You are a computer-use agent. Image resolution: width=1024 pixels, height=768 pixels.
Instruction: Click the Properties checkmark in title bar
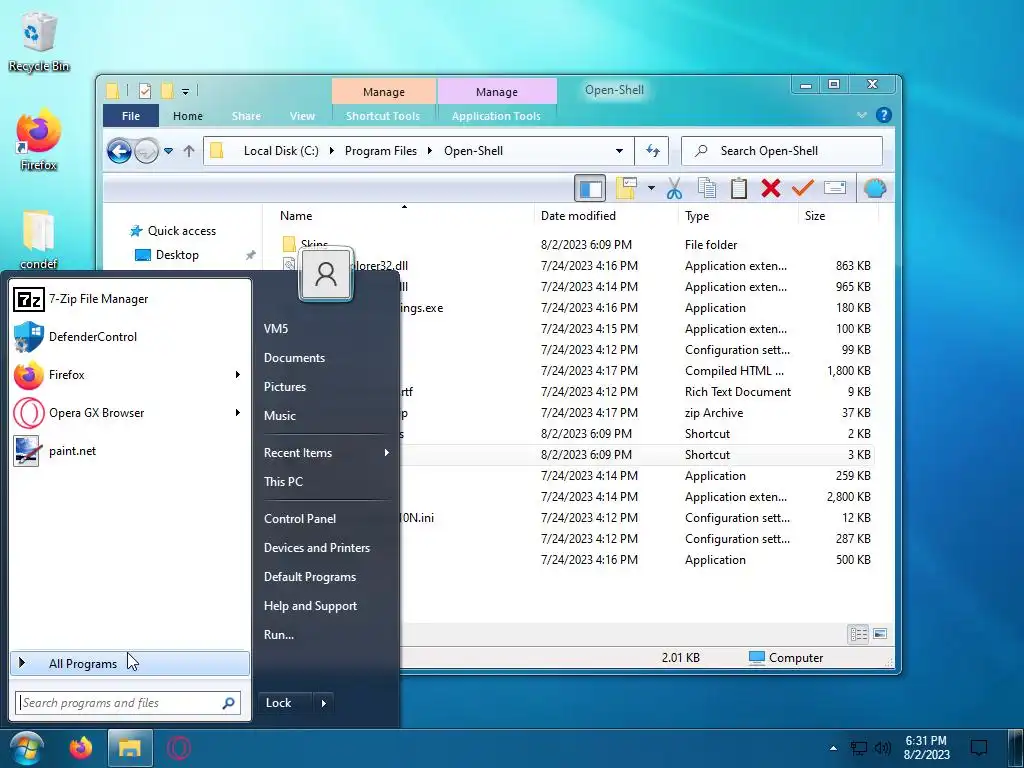click(x=145, y=91)
